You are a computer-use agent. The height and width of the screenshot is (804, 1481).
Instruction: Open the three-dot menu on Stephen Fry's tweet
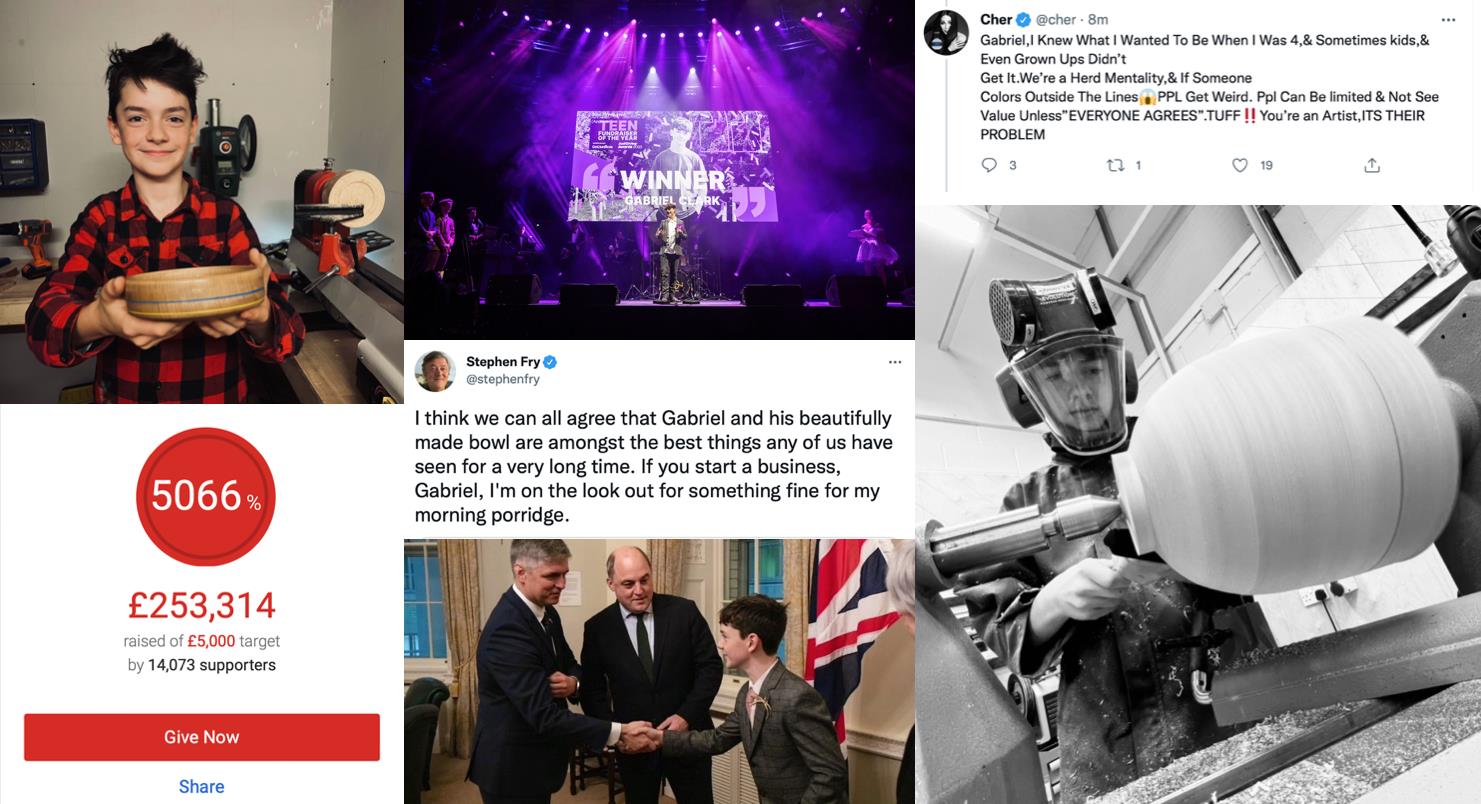point(895,362)
